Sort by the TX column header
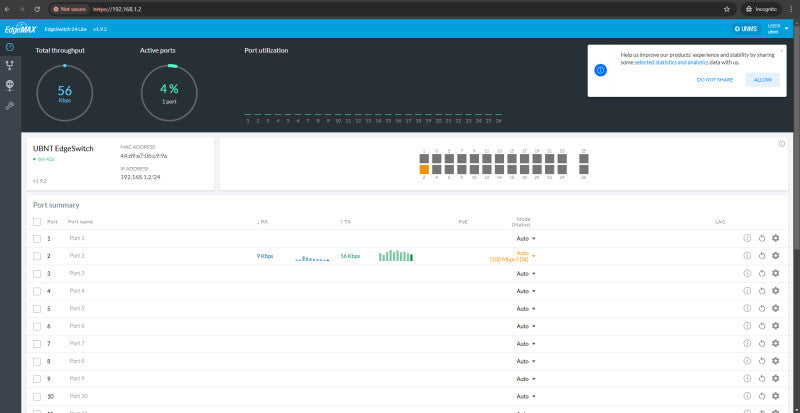Image resolution: width=800 pixels, height=413 pixels. (345, 222)
